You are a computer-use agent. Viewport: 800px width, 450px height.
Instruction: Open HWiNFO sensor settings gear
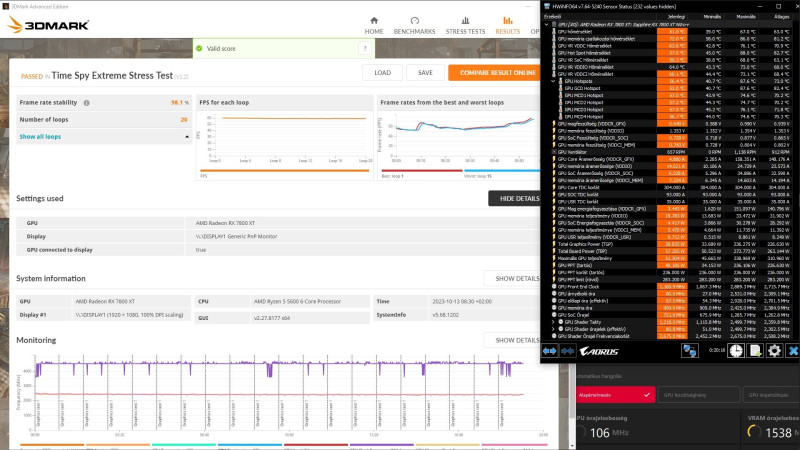coord(774,351)
